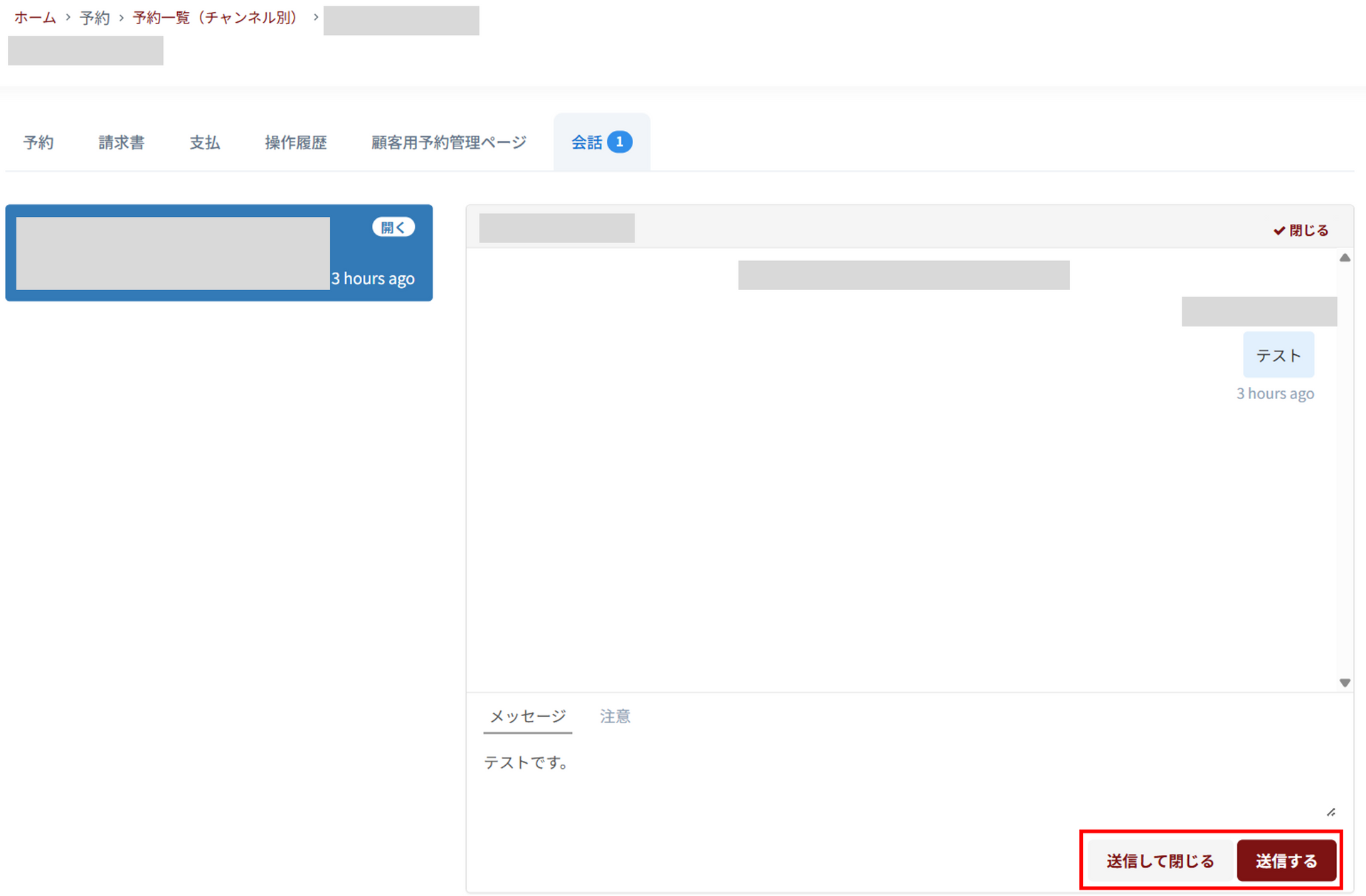Click the unread count badge on 会話
This screenshot has height=896, width=1366.
tap(620, 142)
